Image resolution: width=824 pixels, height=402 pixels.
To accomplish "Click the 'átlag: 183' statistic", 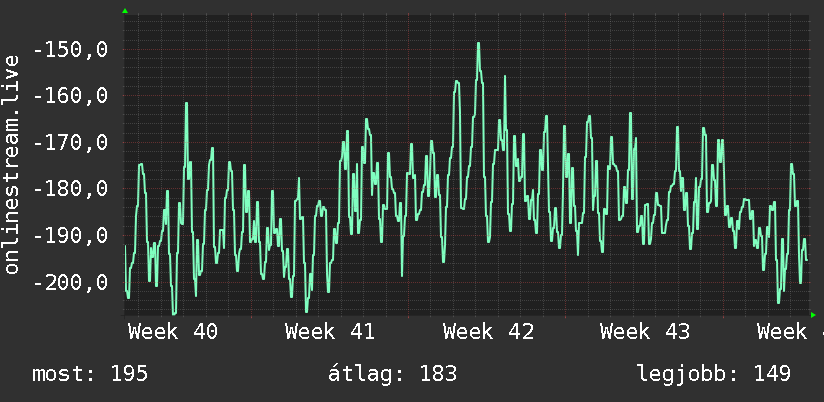I will click(x=393, y=374).
